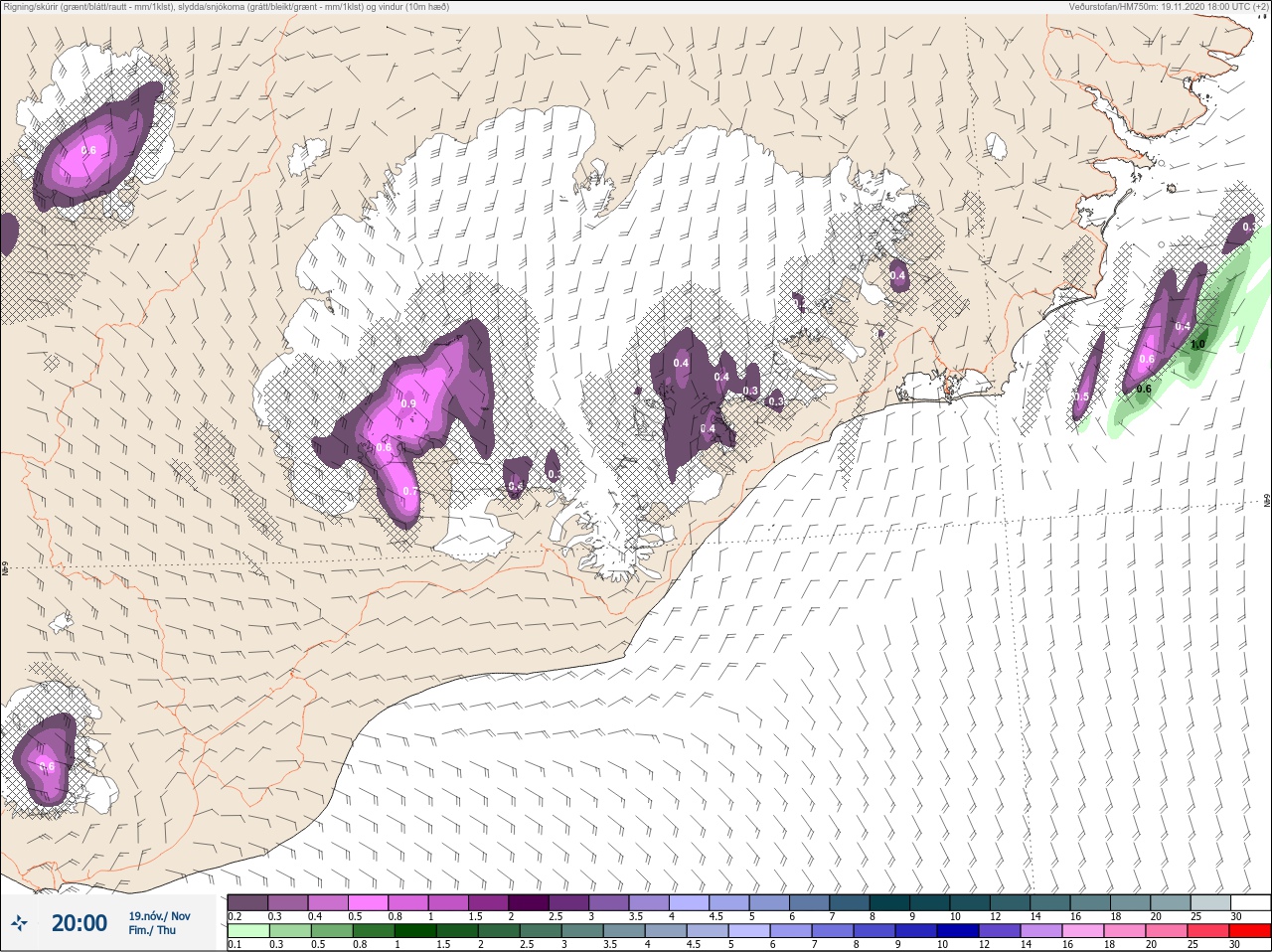Pick white swatch above 30 in top legend row

[x=1250, y=902]
